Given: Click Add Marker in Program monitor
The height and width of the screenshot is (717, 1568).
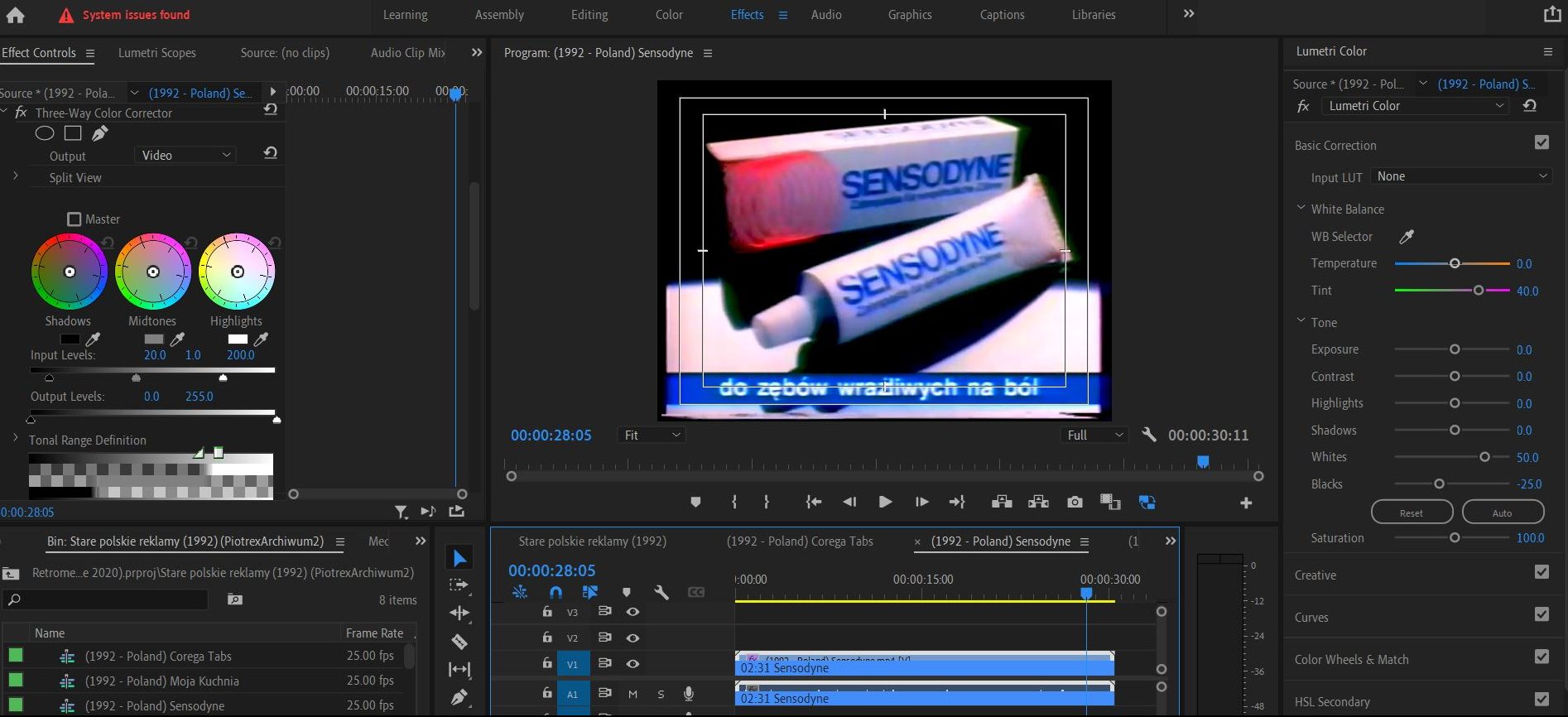Looking at the screenshot, I should point(695,502).
